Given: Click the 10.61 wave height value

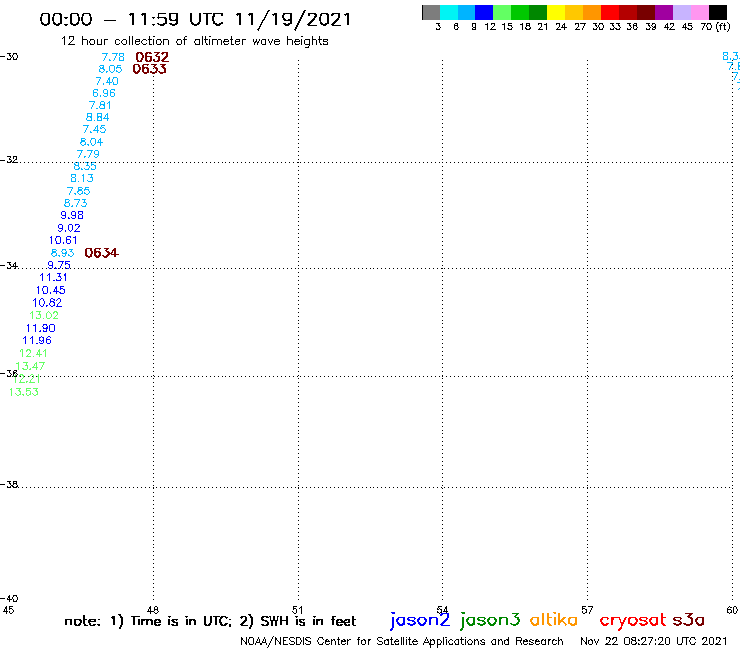Looking at the screenshot, I should click(x=63, y=240).
